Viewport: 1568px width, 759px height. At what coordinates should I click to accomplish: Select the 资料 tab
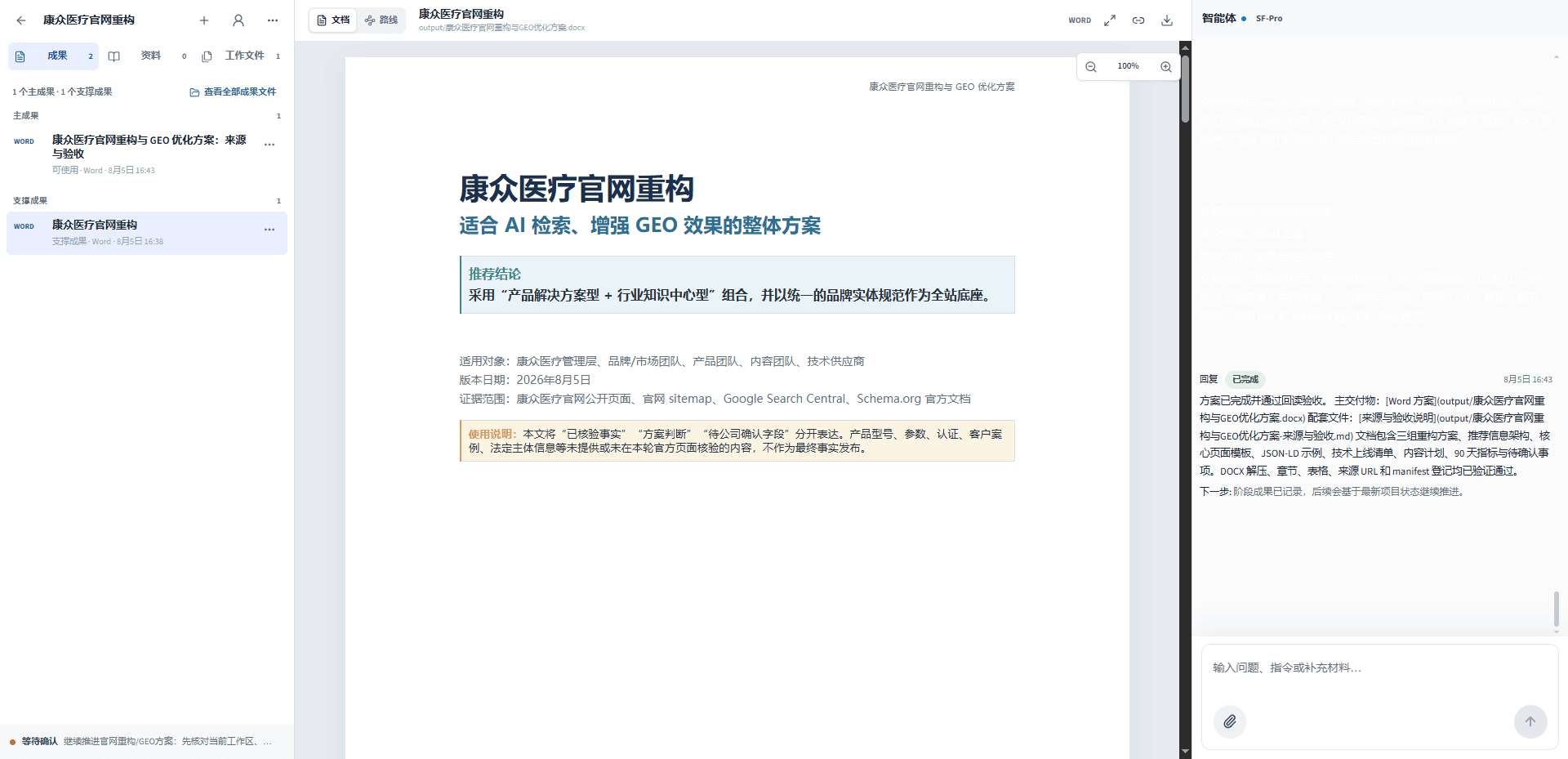tap(150, 56)
